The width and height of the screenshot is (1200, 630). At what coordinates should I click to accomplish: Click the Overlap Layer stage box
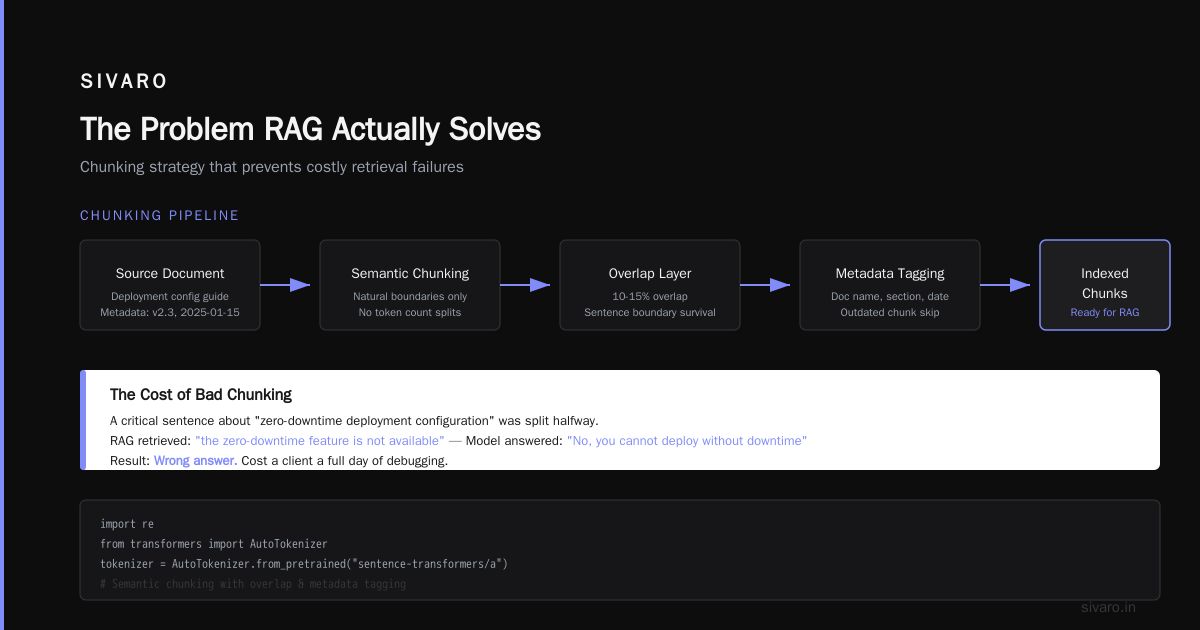pos(650,285)
